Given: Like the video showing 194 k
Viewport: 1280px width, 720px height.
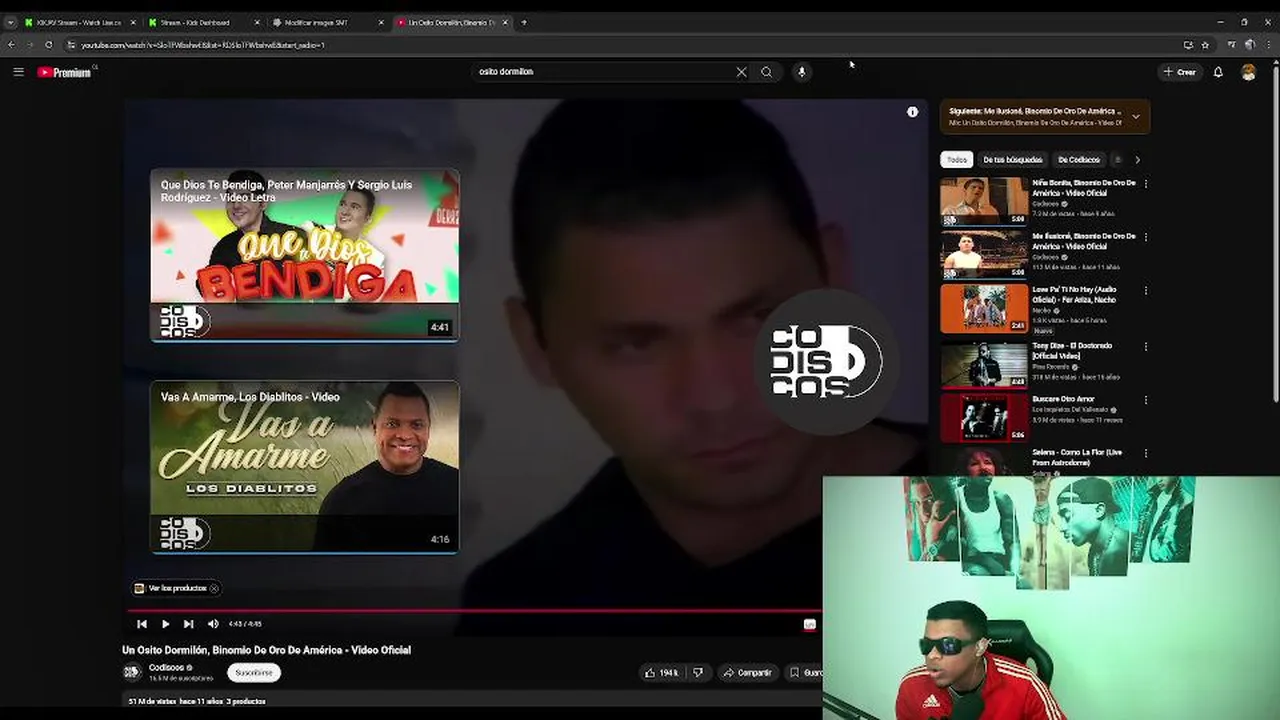Looking at the screenshot, I should click(661, 673).
